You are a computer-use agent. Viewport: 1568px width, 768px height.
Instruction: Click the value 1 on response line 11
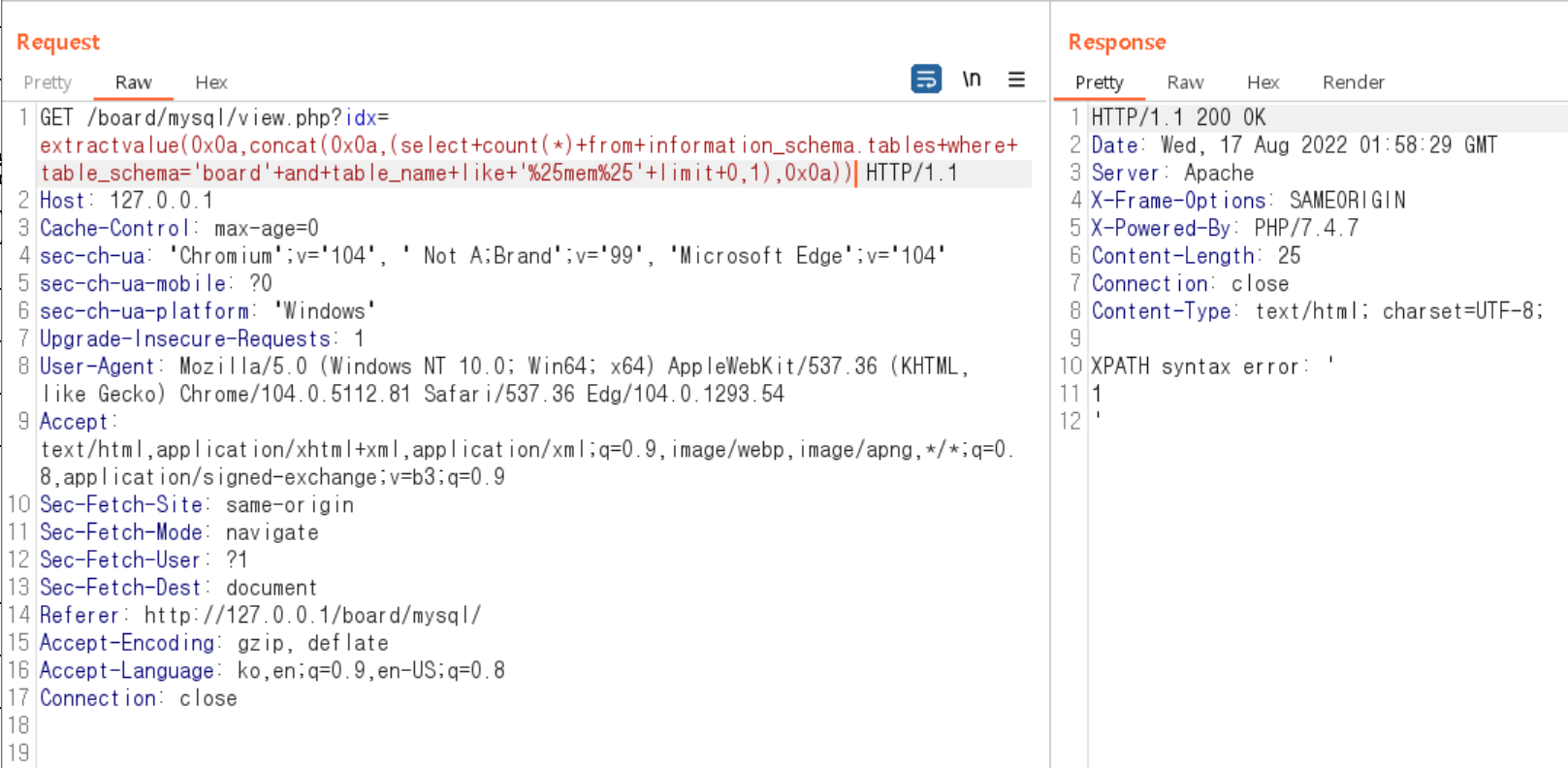[1097, 394]
